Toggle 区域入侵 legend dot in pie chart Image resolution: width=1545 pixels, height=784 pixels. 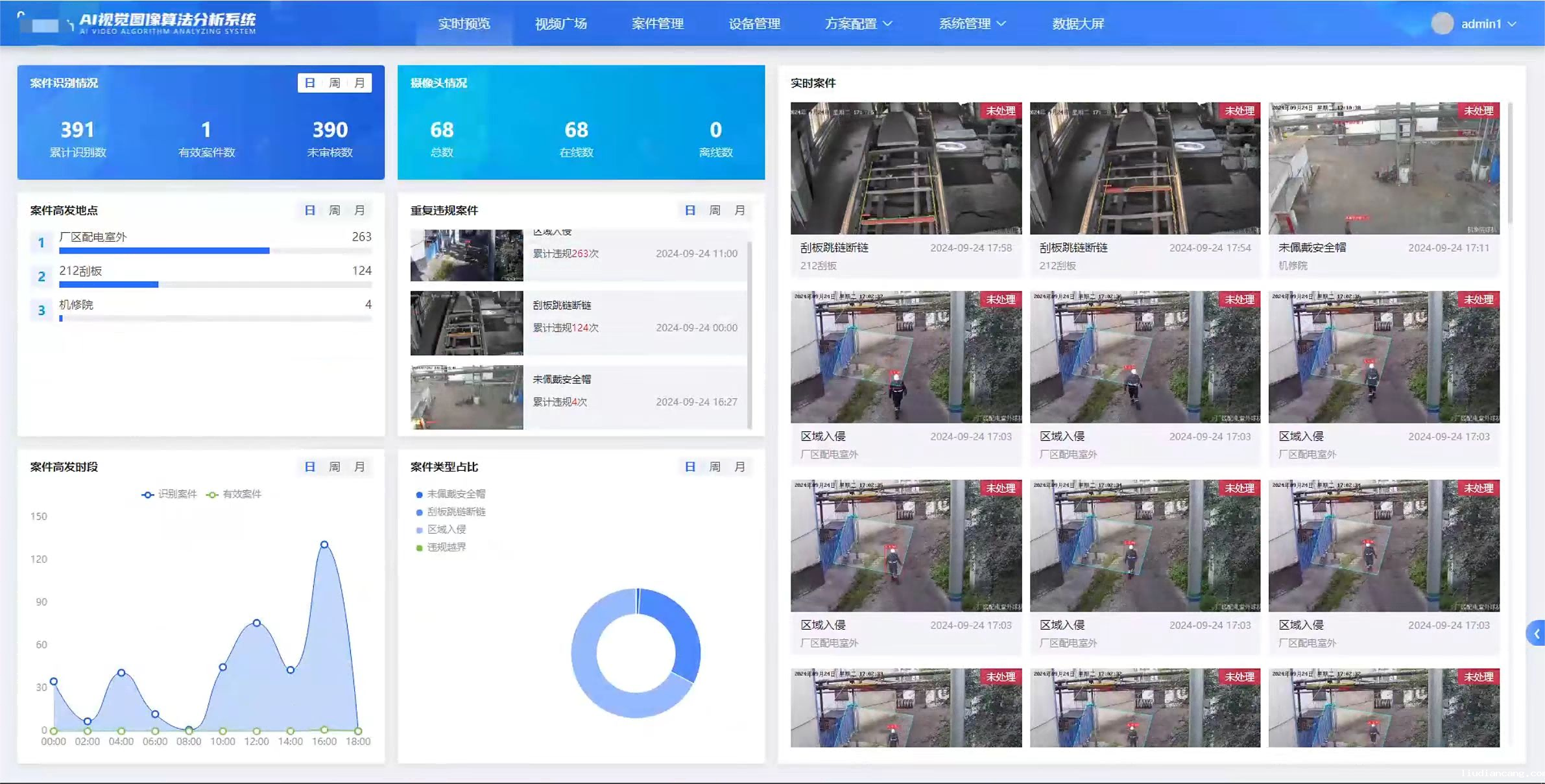coord(419,530)
